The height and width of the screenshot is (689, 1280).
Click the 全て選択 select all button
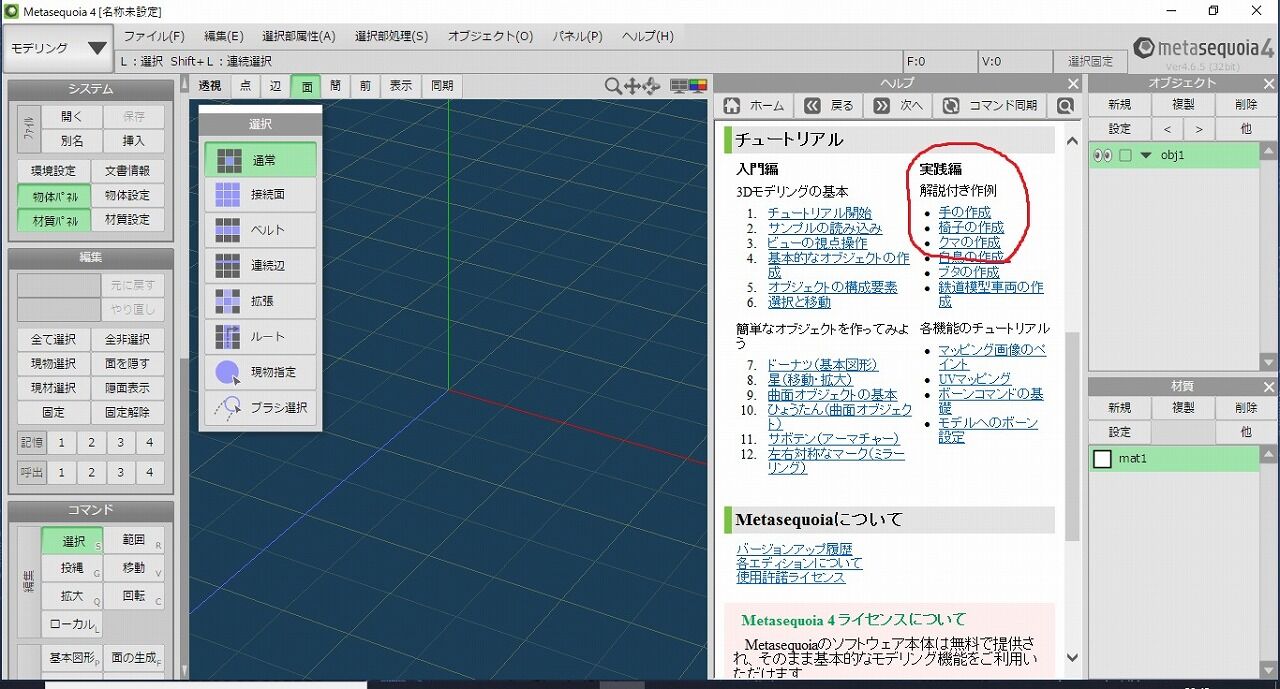click(54, 339)
